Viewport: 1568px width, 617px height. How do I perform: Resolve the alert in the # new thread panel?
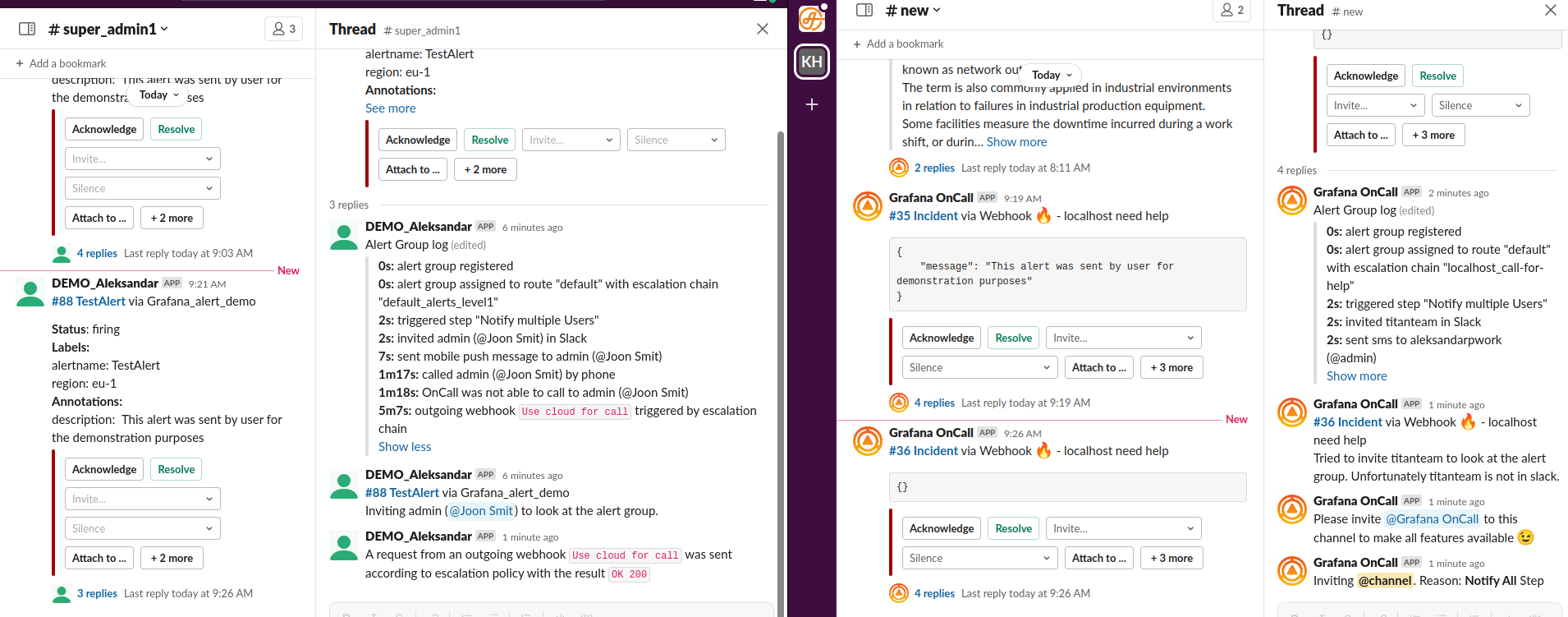point(1438,76)
